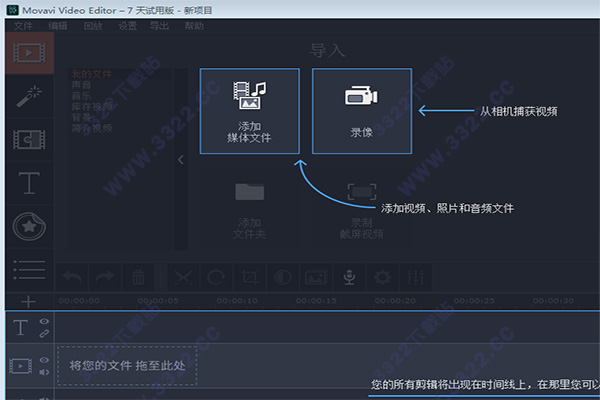This screenshot has height=400, width=600.
Task: Select 简介视频 in the list
Action: click(x=92, y=128)
